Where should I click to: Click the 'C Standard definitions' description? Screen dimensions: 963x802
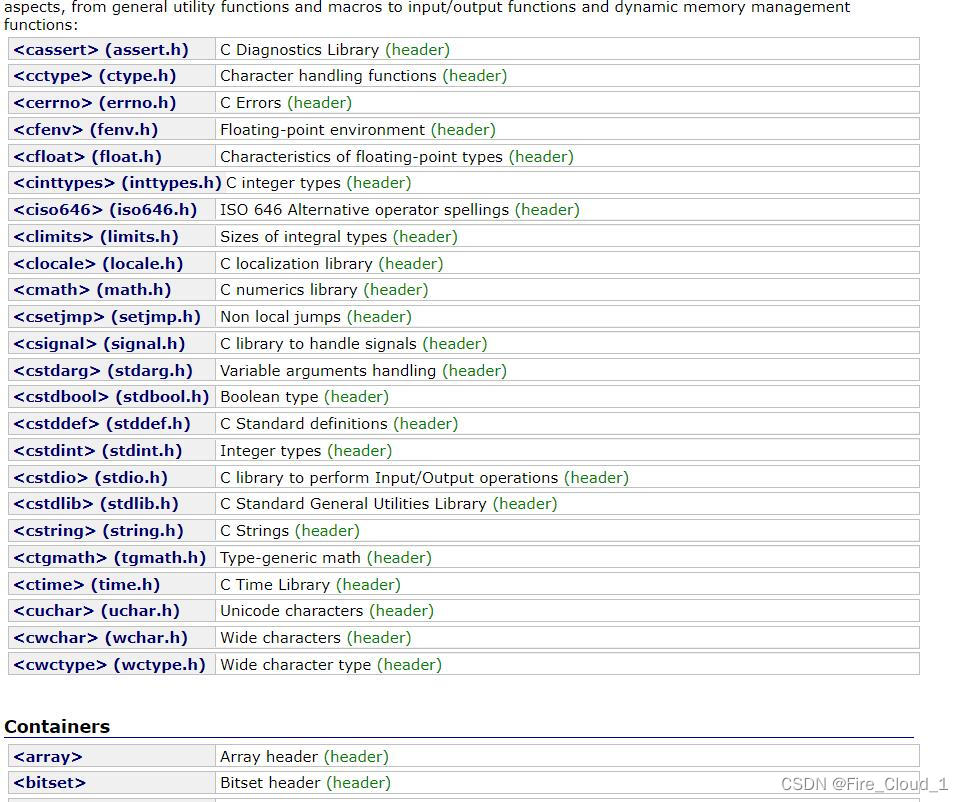pos(304,424)
